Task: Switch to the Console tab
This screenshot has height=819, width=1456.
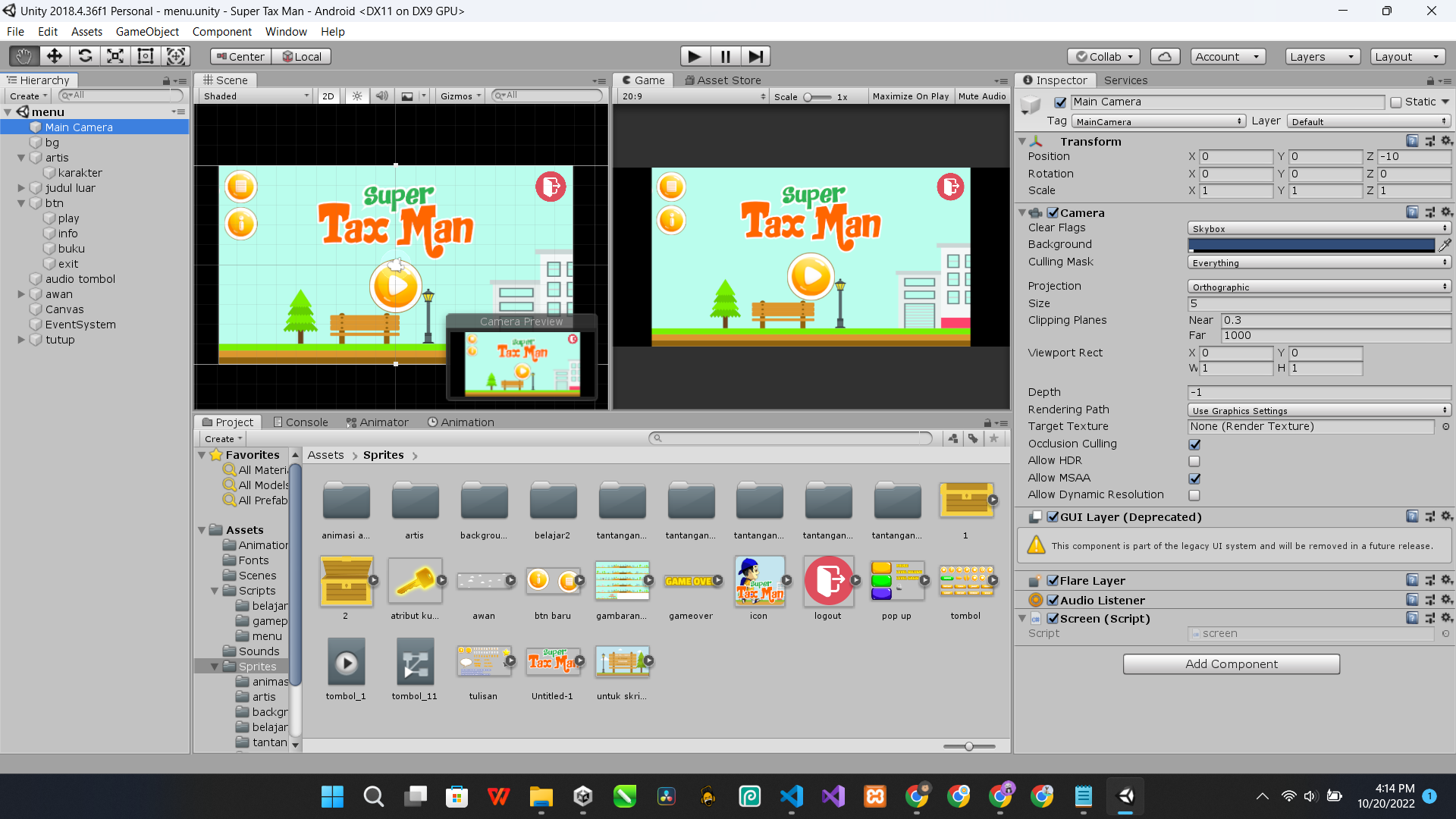Action: (x=300, y=422)
